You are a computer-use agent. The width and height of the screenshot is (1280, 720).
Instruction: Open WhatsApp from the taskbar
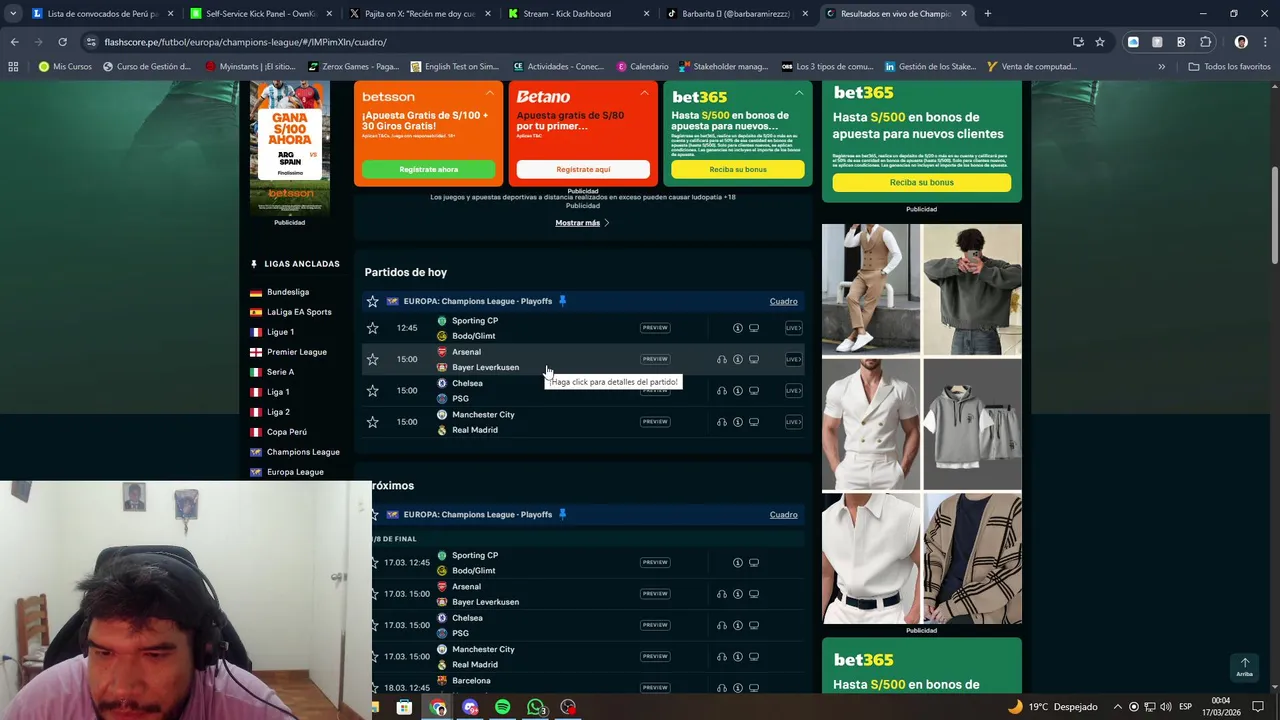pyautogui.click(x=535, y=707)
